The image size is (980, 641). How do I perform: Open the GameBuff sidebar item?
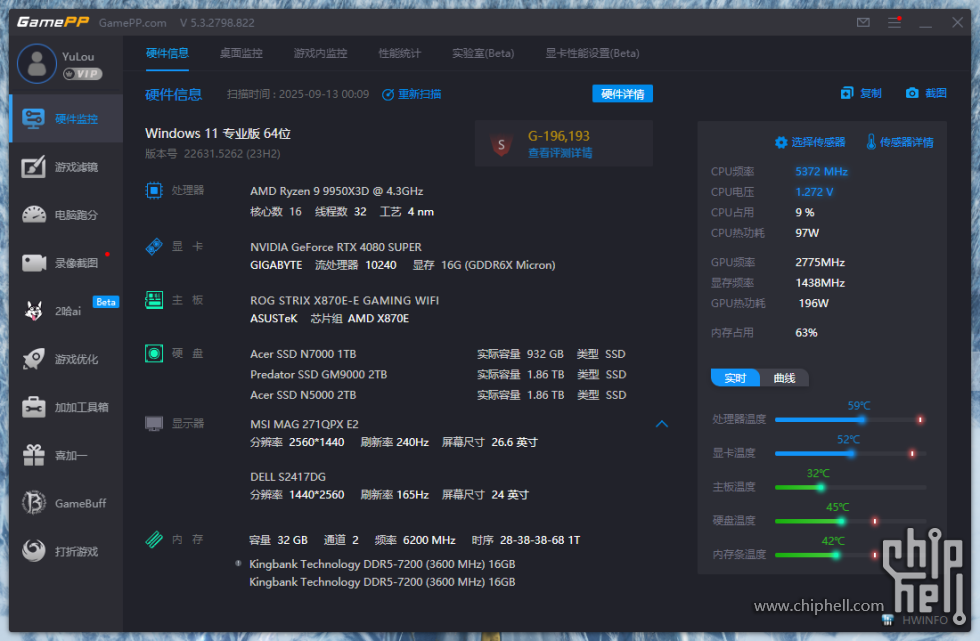click(66, 504)
